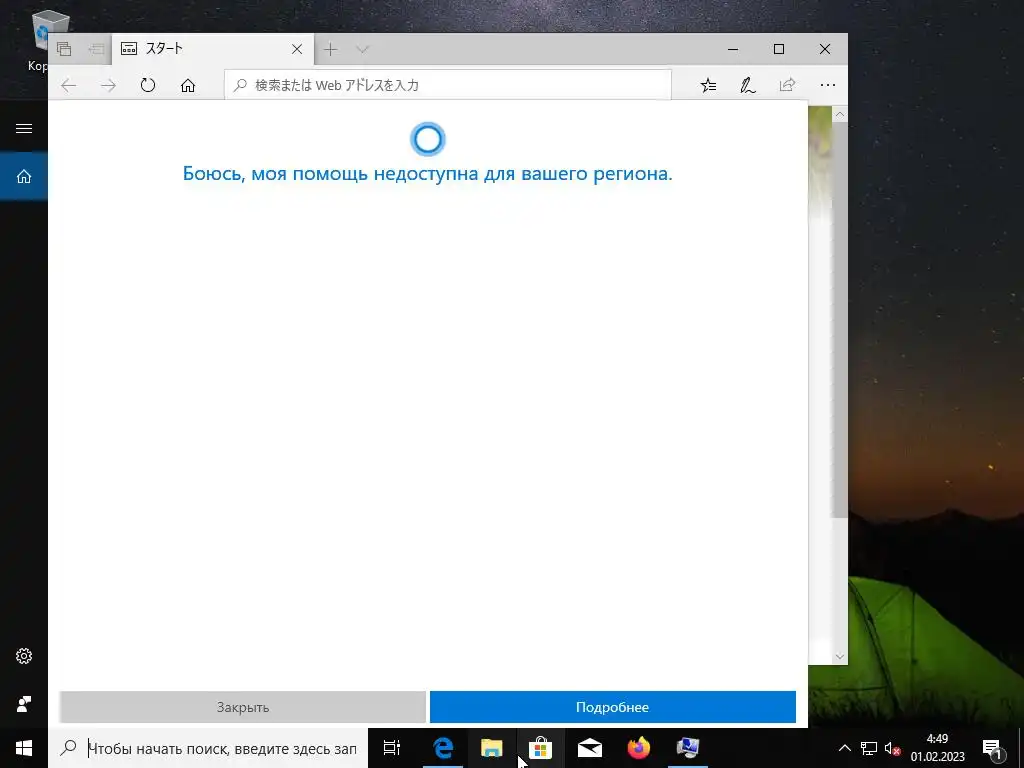Viewport: 1024px width, 768px height.
Task: Open Cortana feedback person icon
Action: click(x=24, y=704)
